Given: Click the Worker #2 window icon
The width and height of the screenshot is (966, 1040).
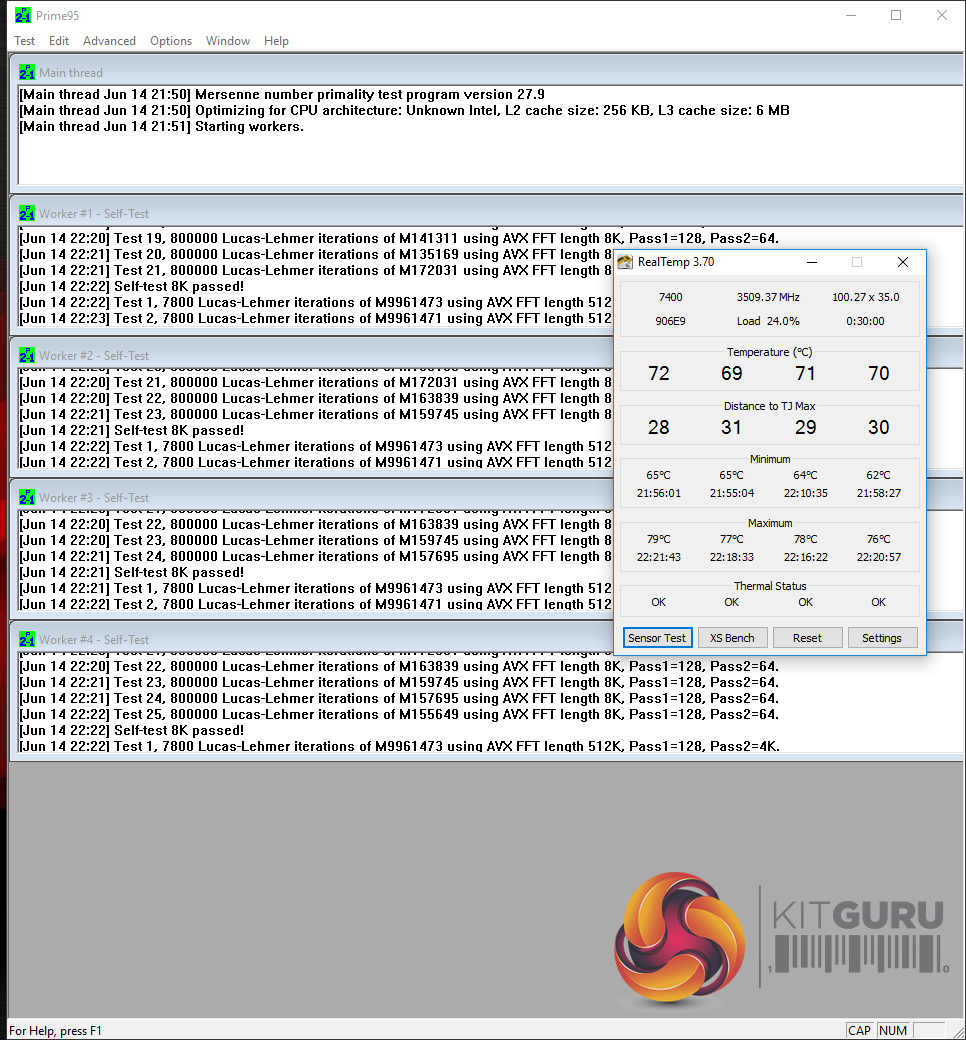Looking at the screenshot, I should pos(27,356).
